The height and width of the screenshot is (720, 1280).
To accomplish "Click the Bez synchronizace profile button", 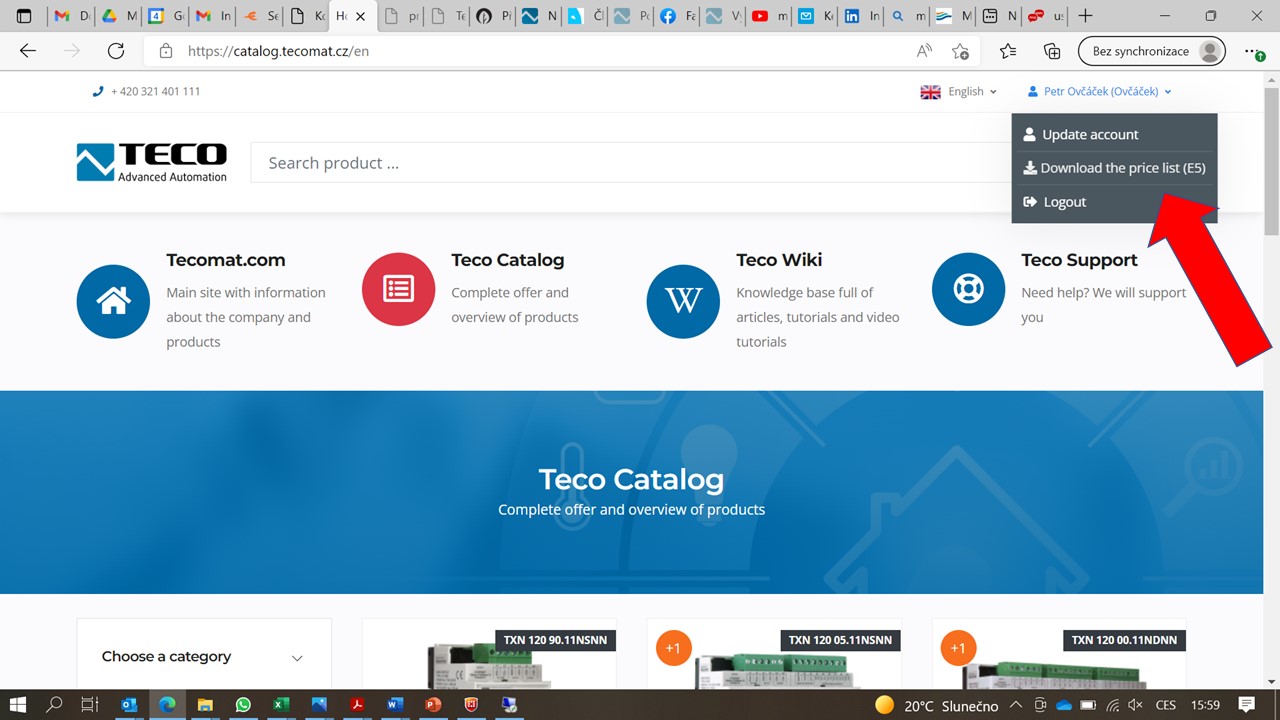I will pos(1151,51).
